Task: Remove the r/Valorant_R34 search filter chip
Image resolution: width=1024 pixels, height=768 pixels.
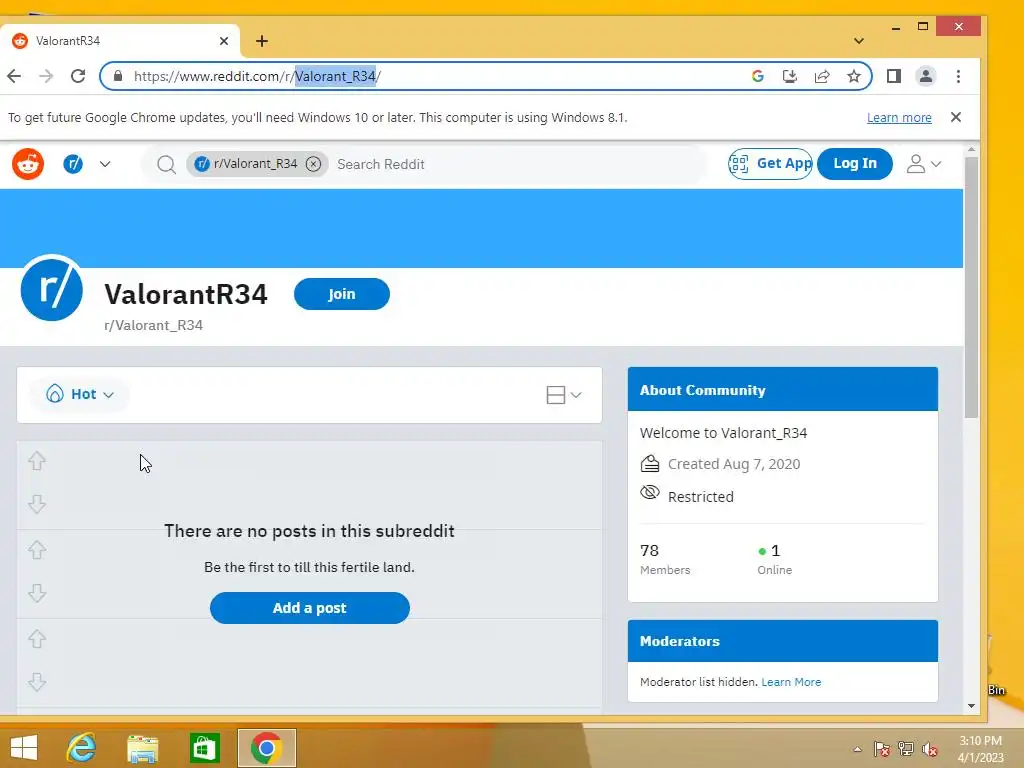Action: click(x=313, y=164)
